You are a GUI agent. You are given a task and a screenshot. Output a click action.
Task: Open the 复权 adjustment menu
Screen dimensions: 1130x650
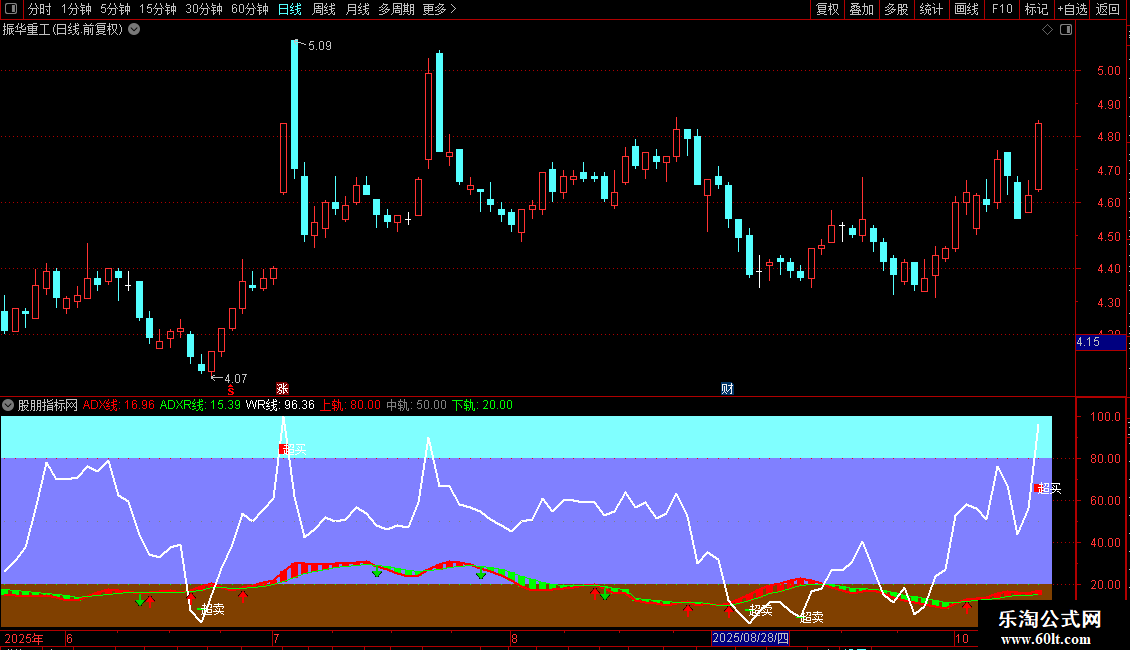pos(827,9)
